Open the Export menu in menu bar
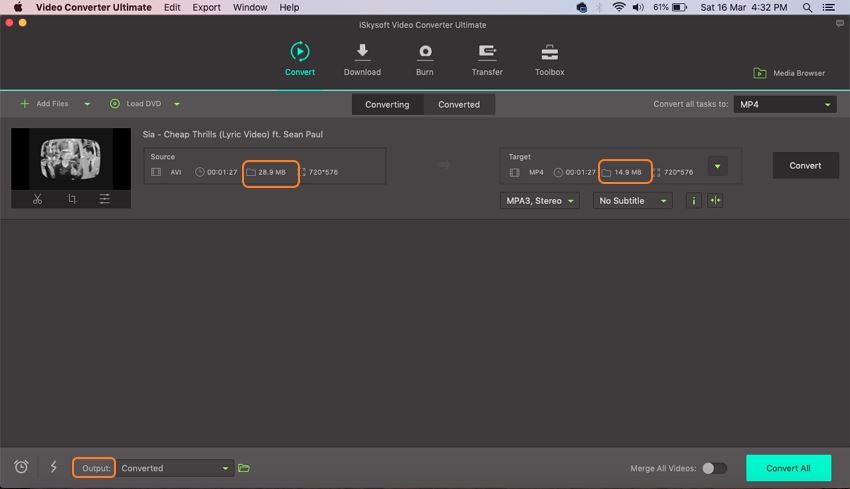 click(206, 7)
